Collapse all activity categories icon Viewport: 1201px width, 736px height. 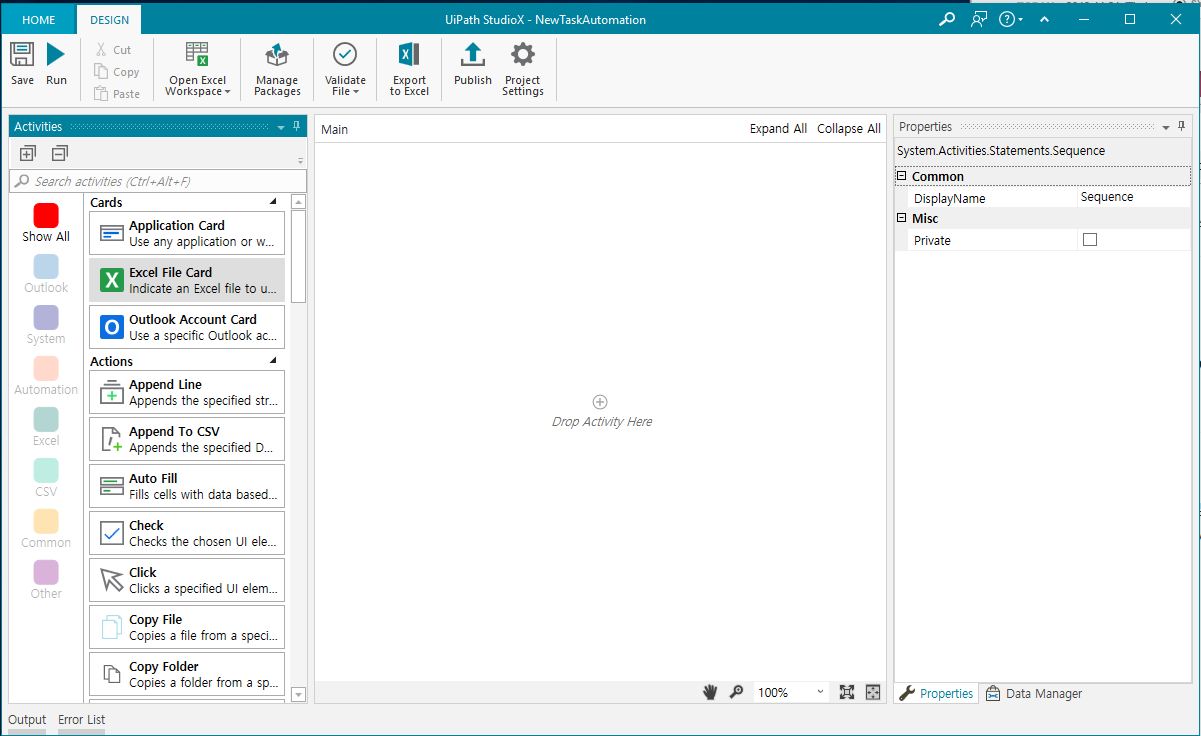[60, 153]
